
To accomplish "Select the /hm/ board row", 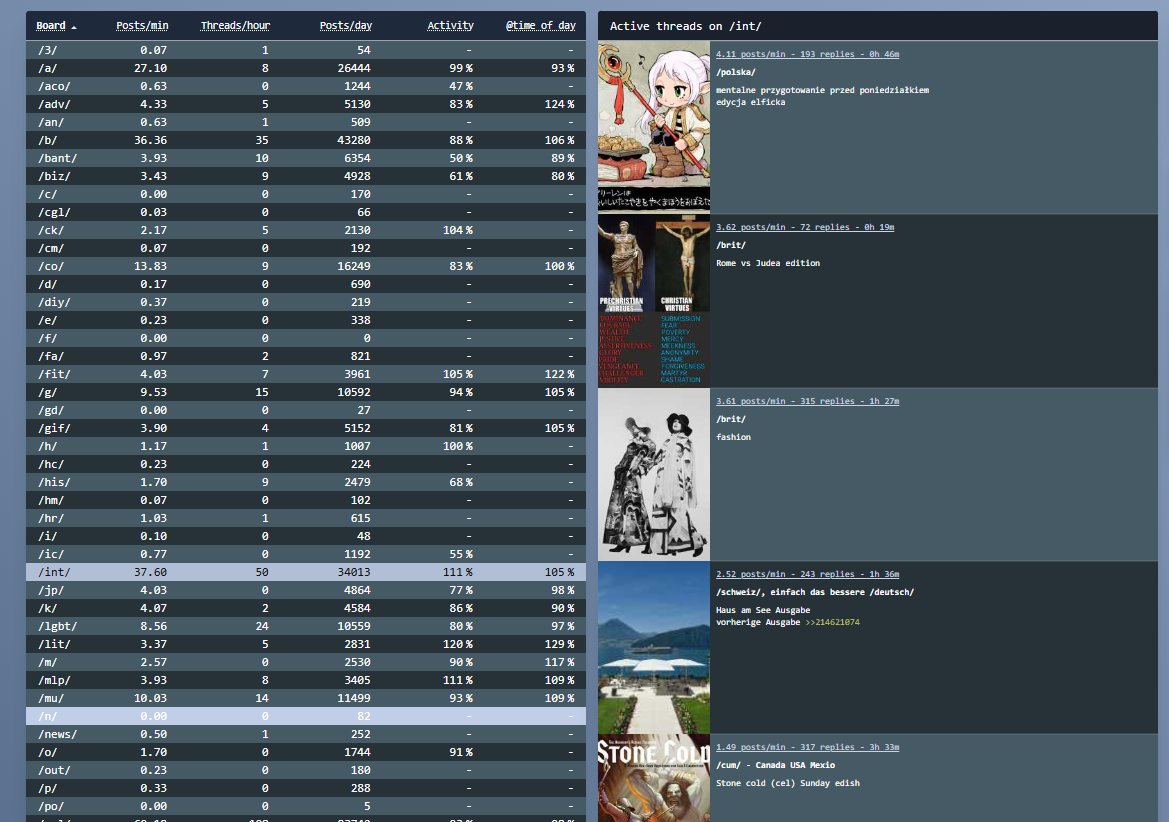I will pyautogui.click(x=306, y=500).
